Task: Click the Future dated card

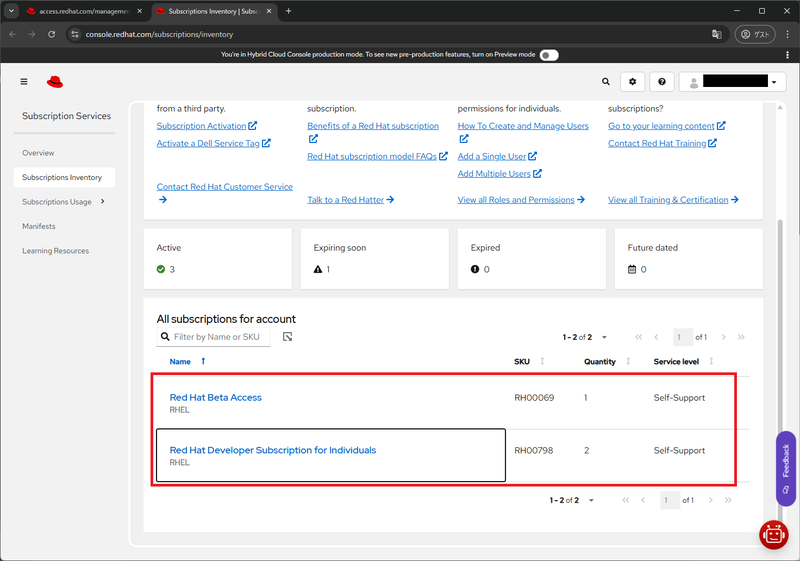Action: 688,259
